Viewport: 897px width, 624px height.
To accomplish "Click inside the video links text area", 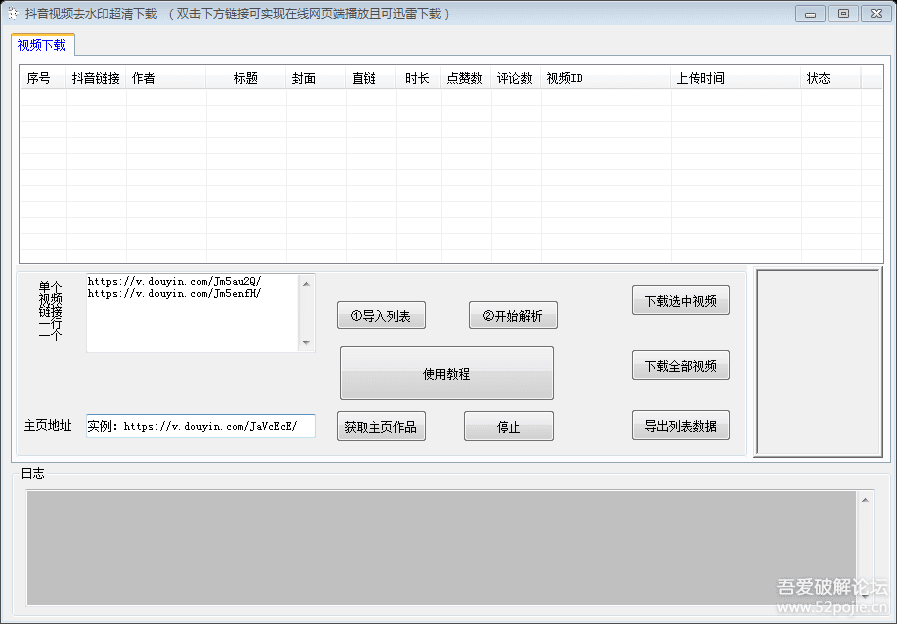I will [x=193, y=313].
